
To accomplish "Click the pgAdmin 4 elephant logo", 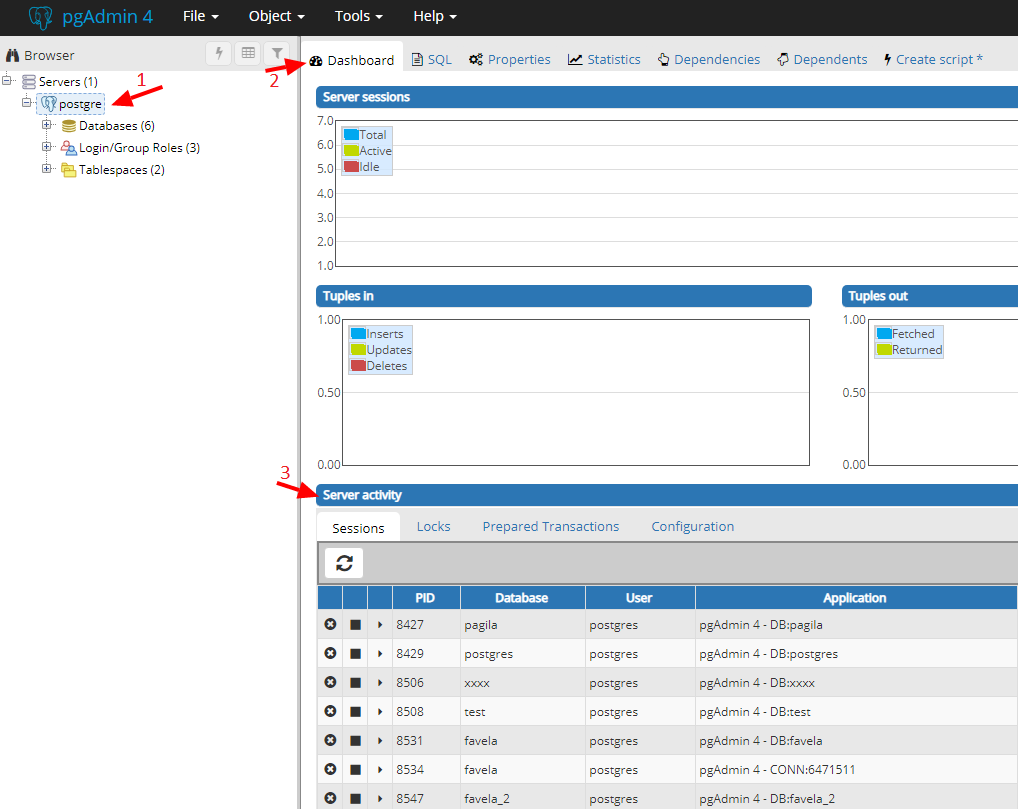I will tap(41, 17).
